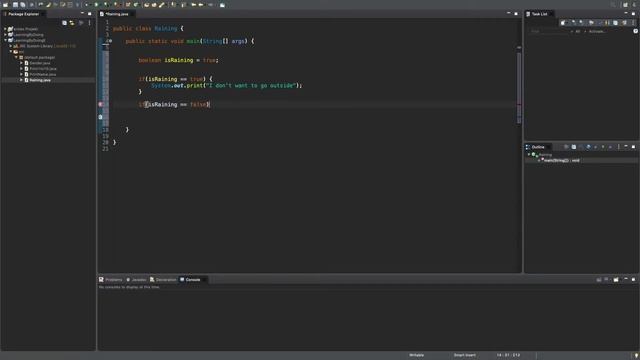Click Smart Insert in status bar

(x=464, y=355)
